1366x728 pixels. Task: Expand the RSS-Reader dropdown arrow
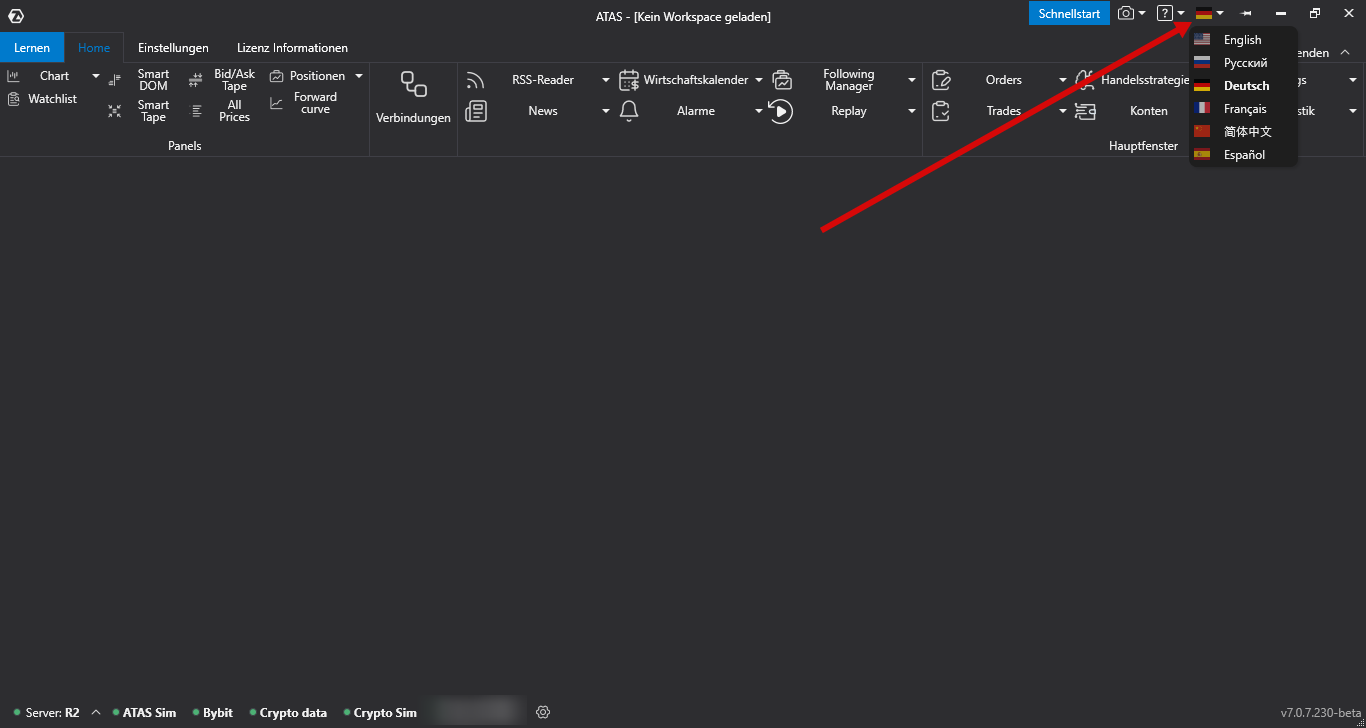coord(606,80)
